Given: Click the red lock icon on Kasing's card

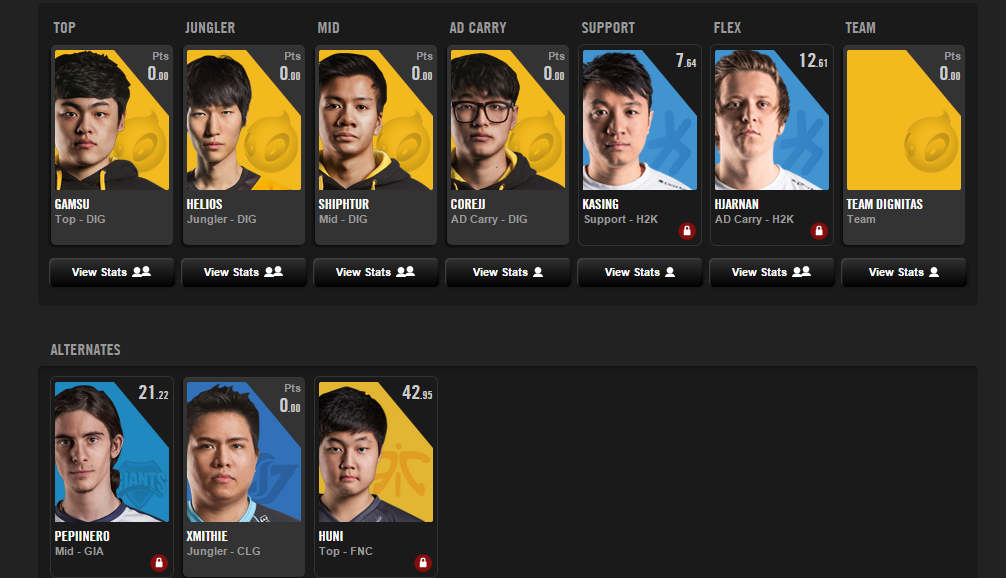Looking at the screenshot, I should click(x=686, y=231).
